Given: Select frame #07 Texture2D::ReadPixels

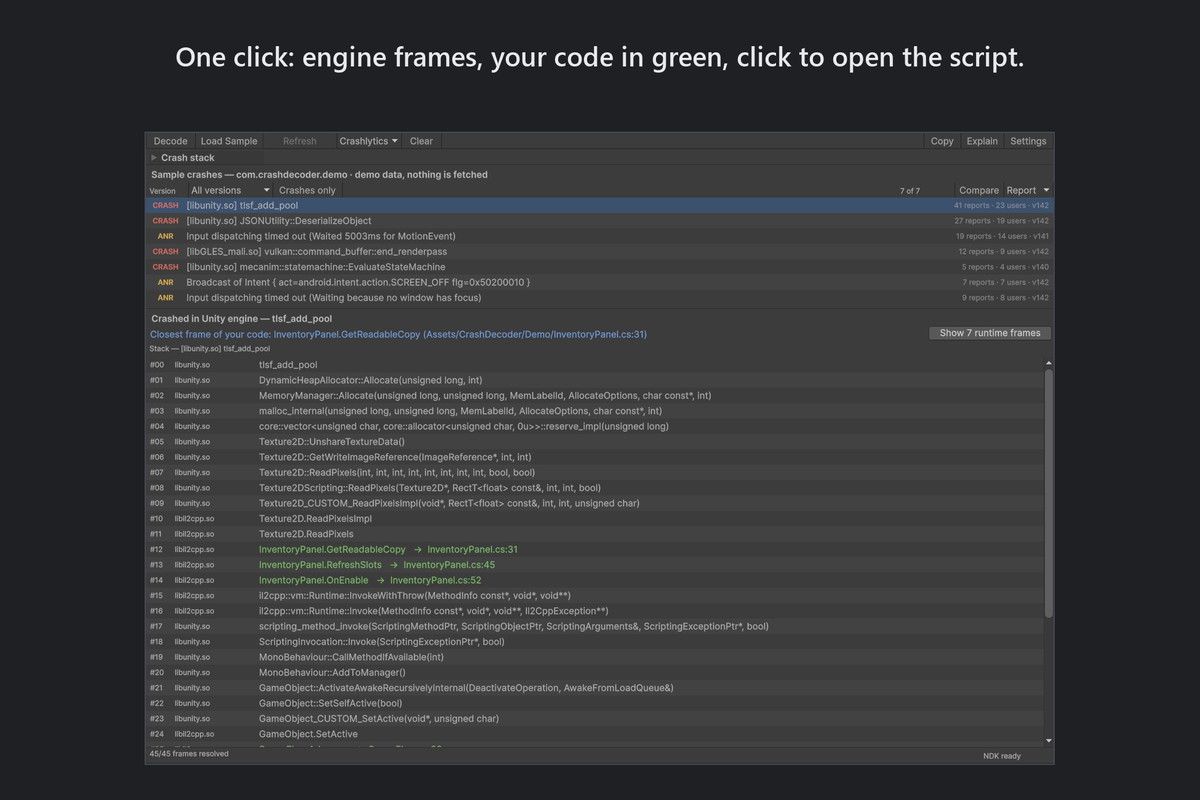Looking at the screenshot, I should (x=595, y=472).
